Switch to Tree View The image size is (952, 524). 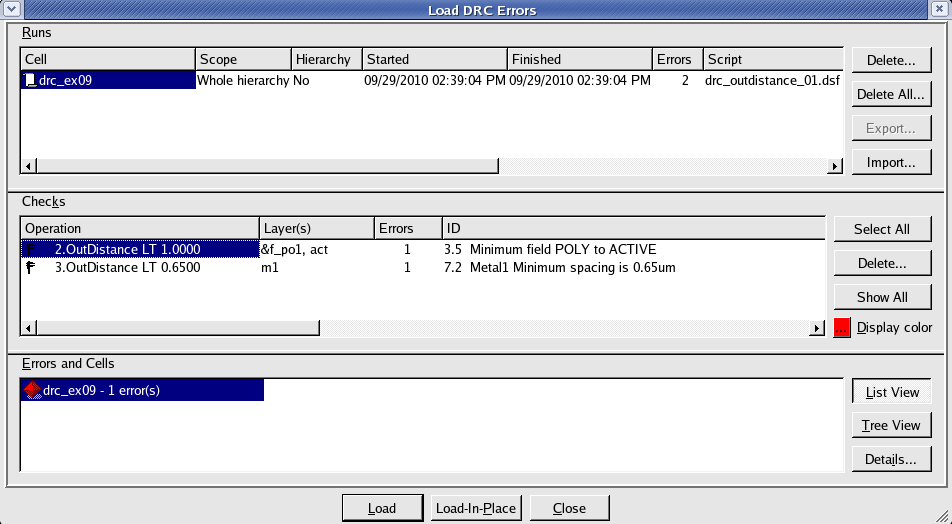[x=891, y=425]
